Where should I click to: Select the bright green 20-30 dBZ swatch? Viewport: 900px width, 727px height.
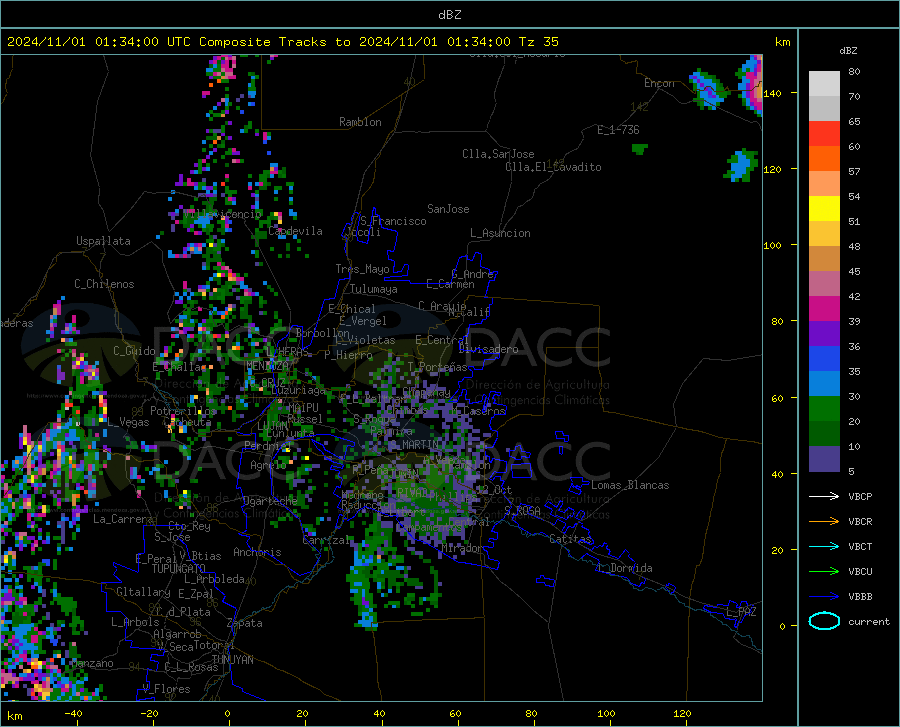824,409
